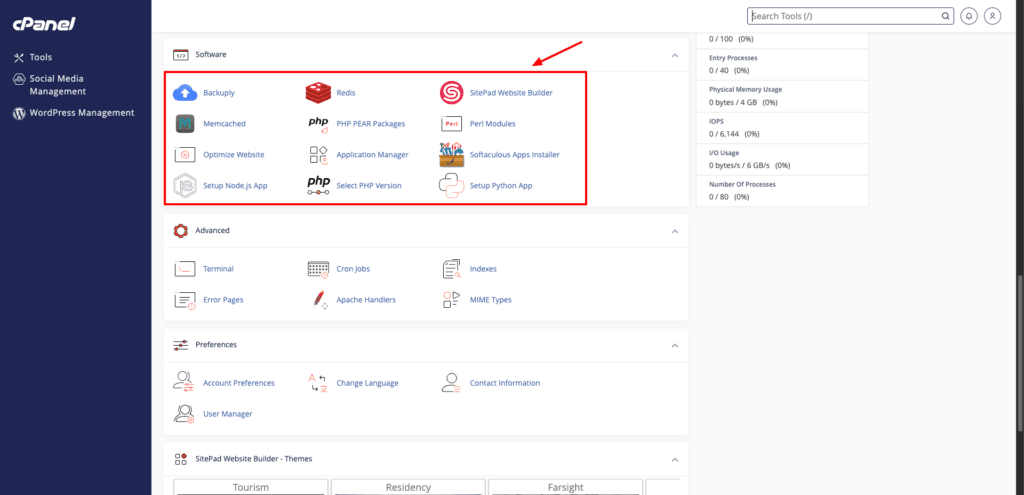Click the Select PHP Version link

click(369, 185)
